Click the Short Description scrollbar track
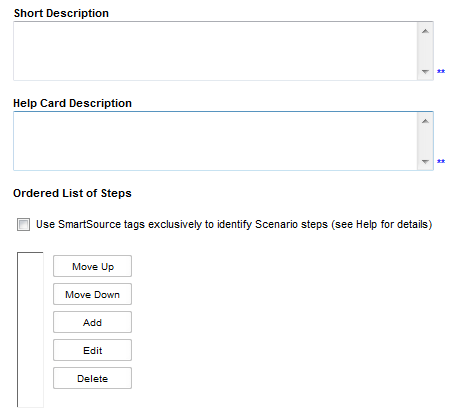 coord(425,51)
